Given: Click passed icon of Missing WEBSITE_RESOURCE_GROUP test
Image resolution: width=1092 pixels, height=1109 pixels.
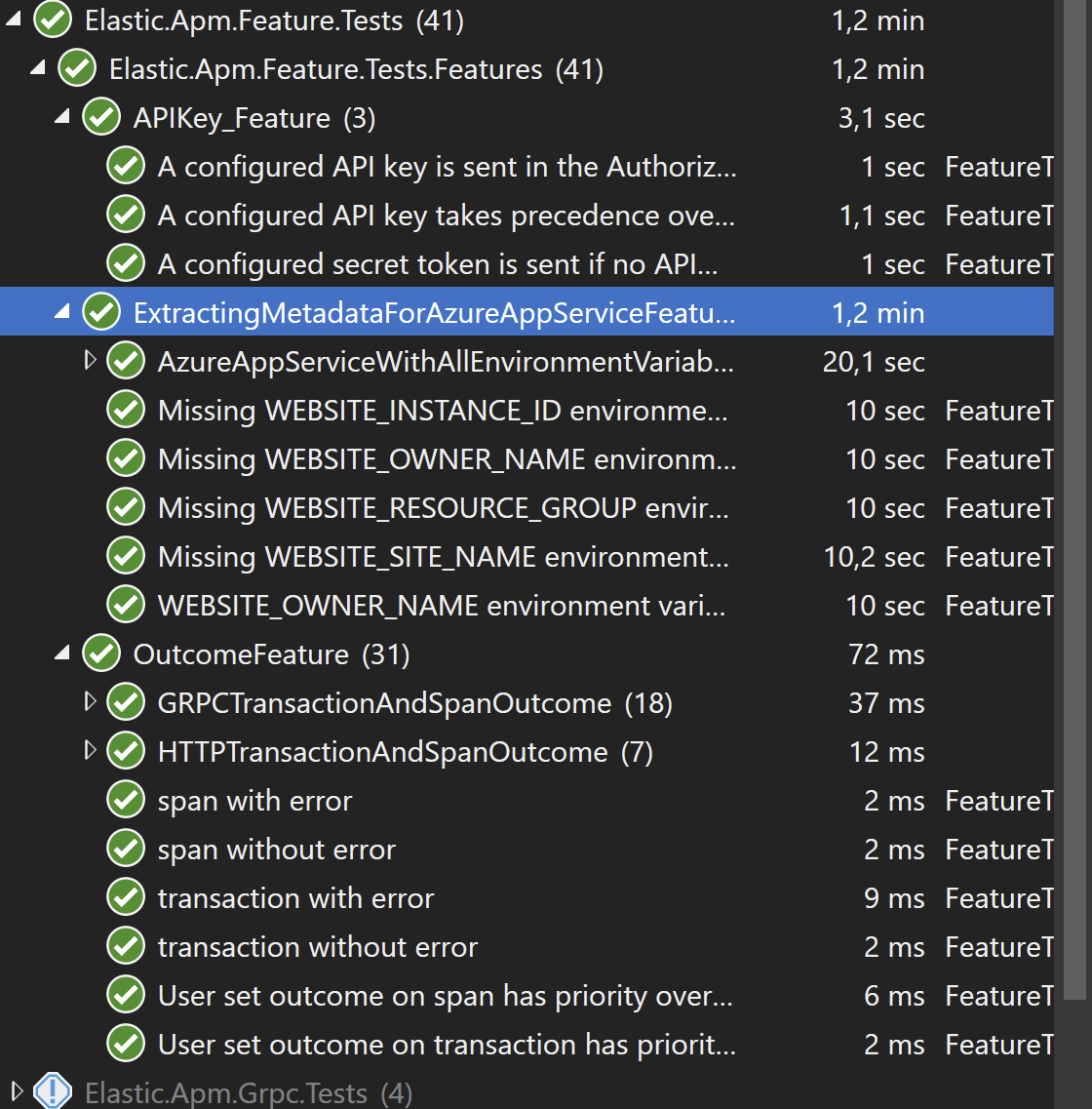Looking at the screenshot, I should tap(126, 508).
